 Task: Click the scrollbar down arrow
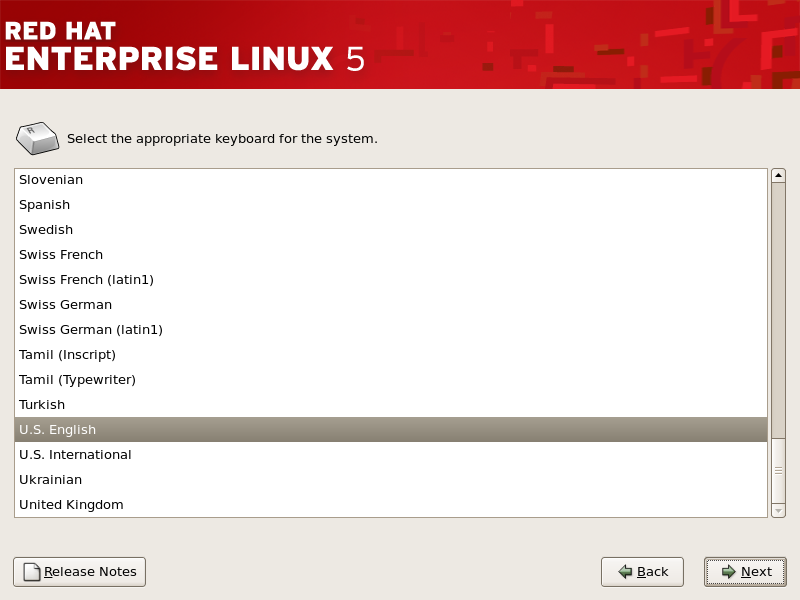[x=778, y=508]
